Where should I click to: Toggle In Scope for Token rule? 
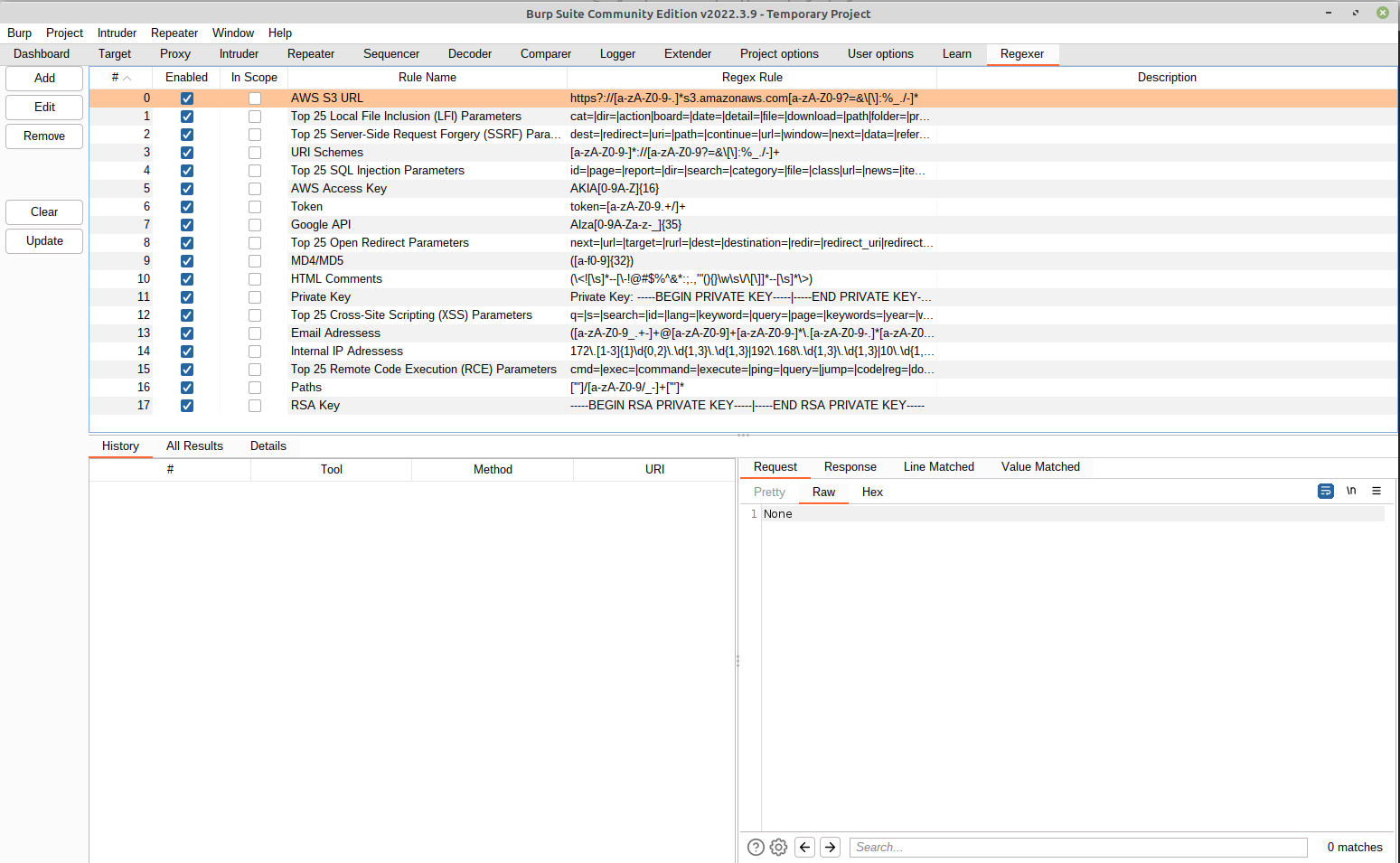(255, 207)
